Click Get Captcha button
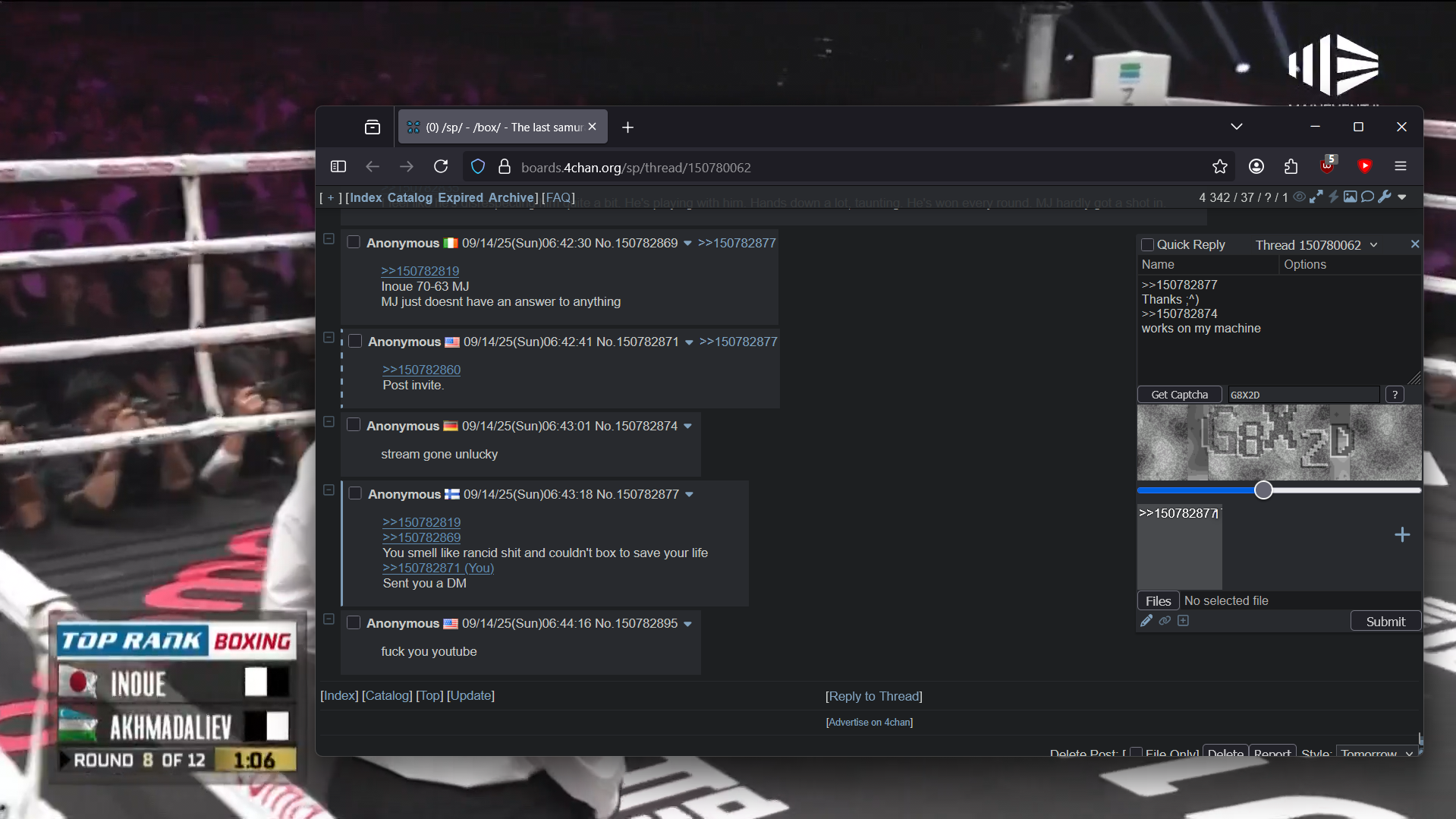The height and width of the screenshot is (819, 1456). (1179, 395)
